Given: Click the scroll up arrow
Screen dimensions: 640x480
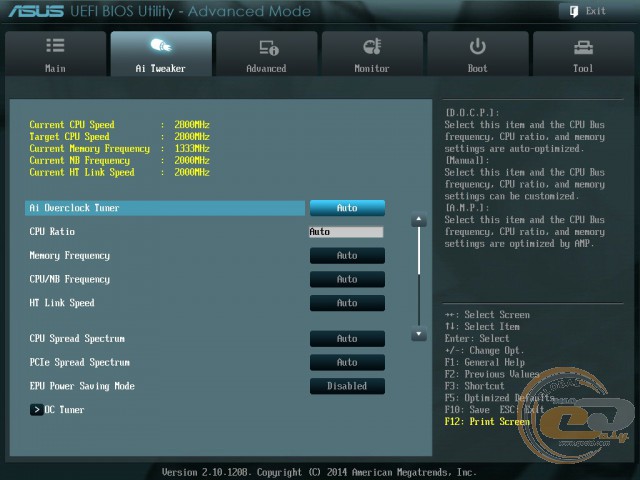Looking at the screenshot, I should 419,220.
